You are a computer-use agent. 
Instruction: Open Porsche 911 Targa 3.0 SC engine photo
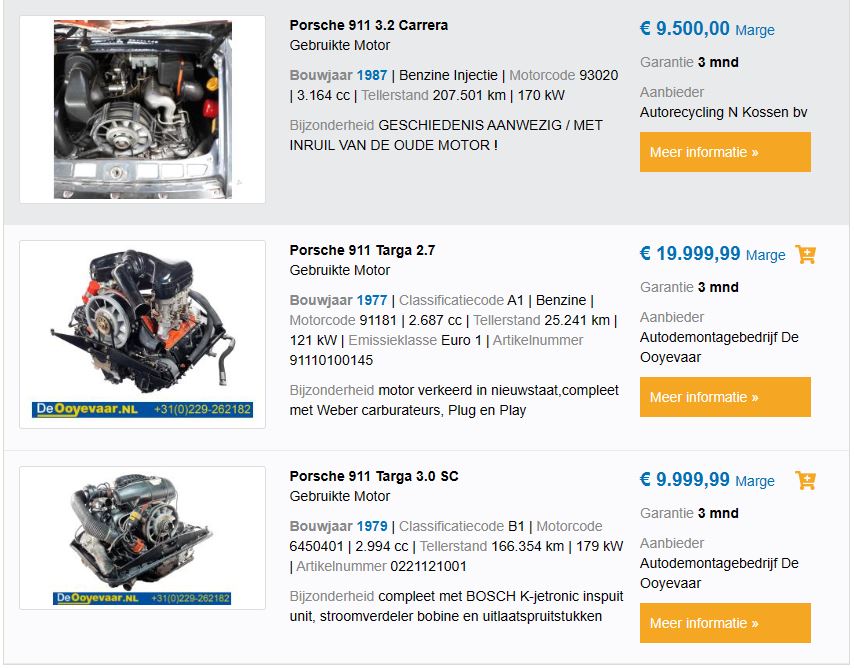pos(142,539)
